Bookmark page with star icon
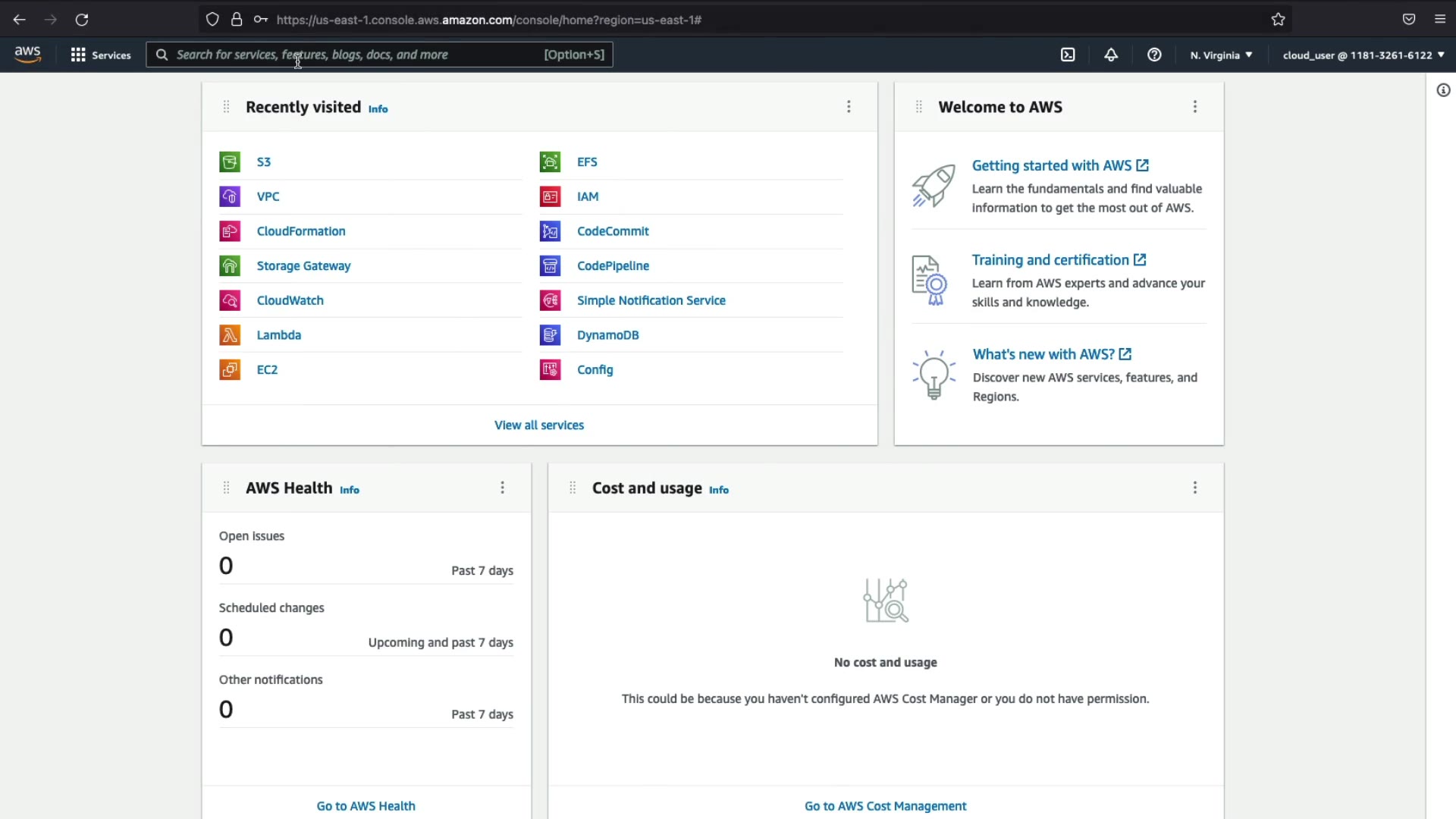The height and width of the screenshot is (819, 1456). pyautogui.click(x=1279, y=20)
